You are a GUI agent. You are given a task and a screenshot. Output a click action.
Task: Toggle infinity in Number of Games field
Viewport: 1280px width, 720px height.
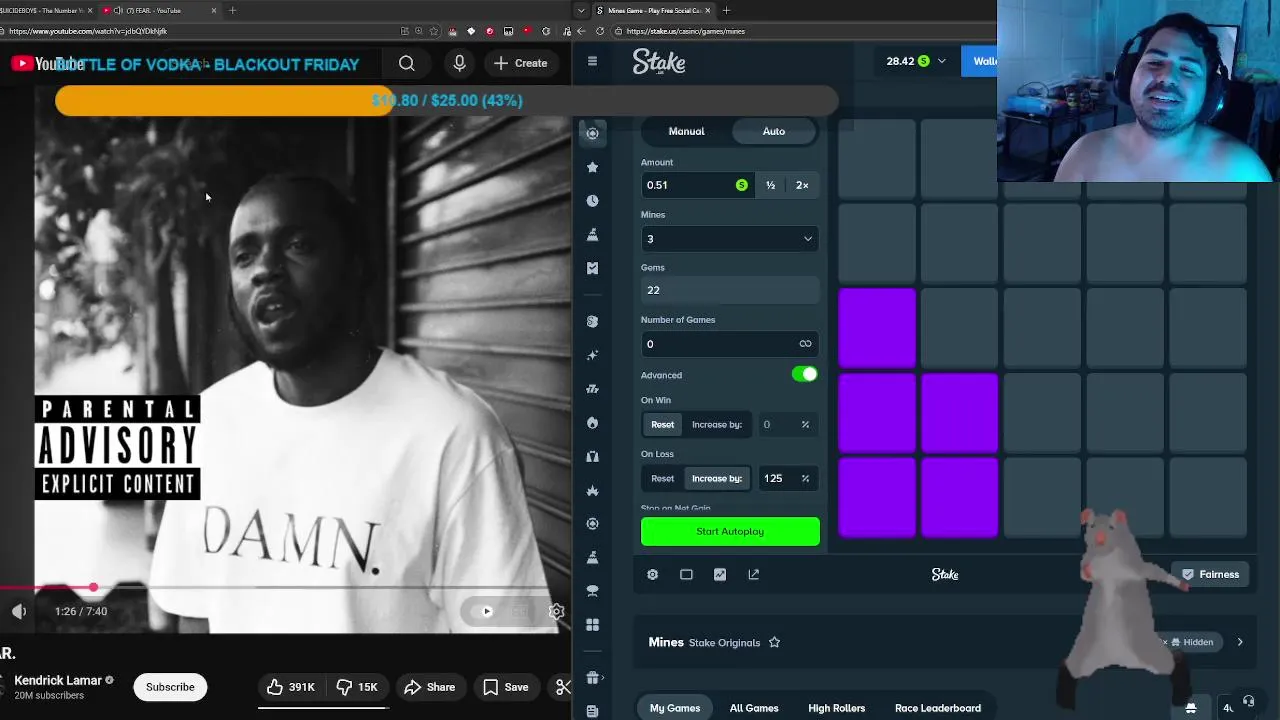[x=805, y=344]
